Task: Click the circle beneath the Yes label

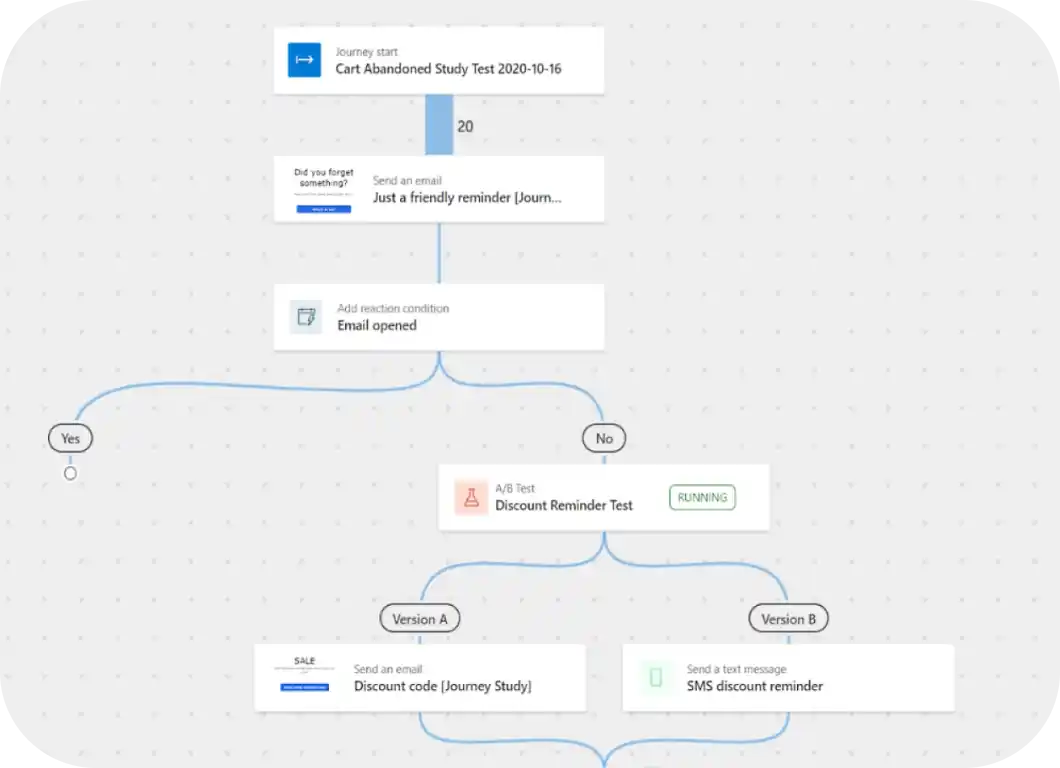Action: (x=70, y=473)
